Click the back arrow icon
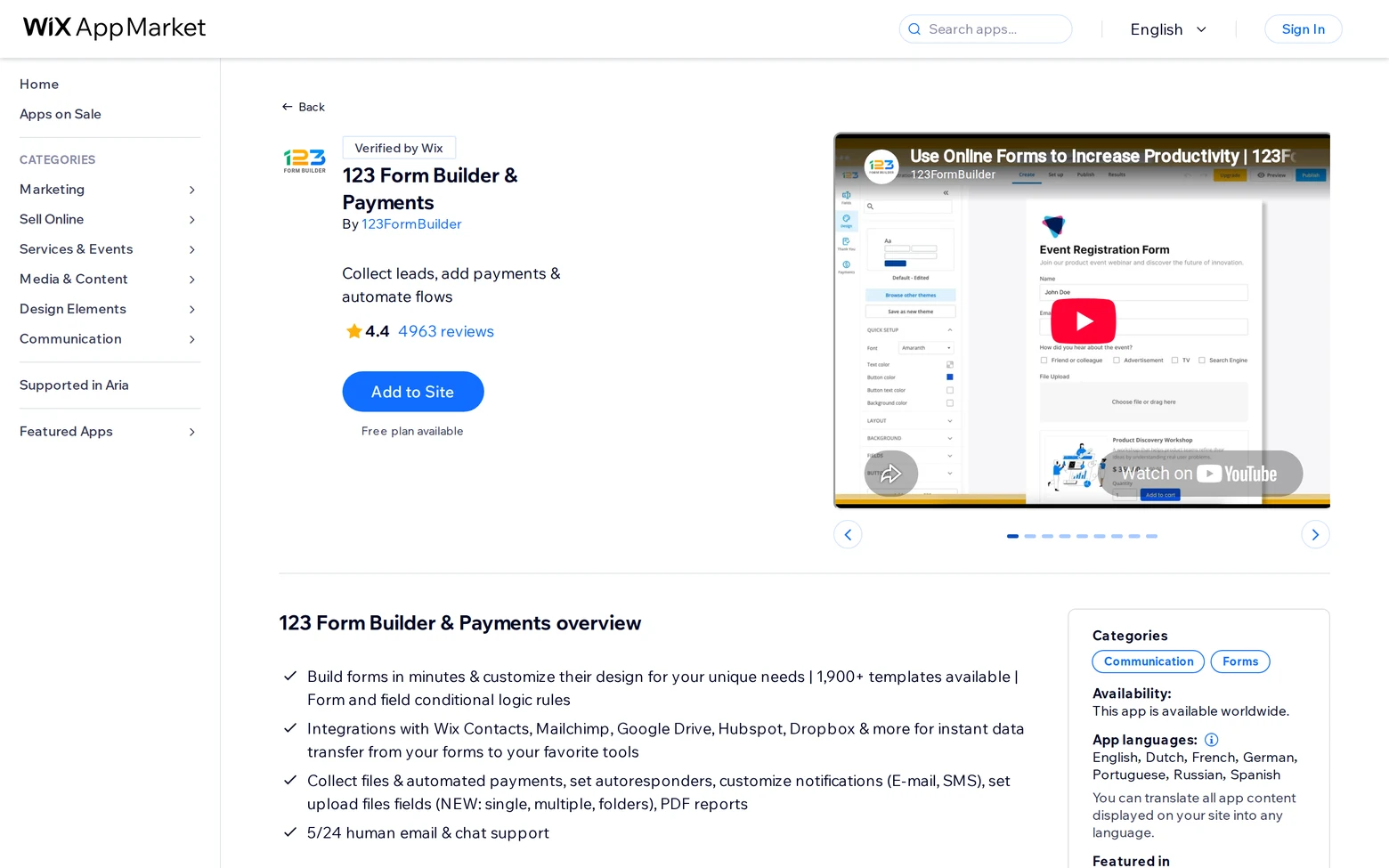1389x868 pixels. click(287, 107)
